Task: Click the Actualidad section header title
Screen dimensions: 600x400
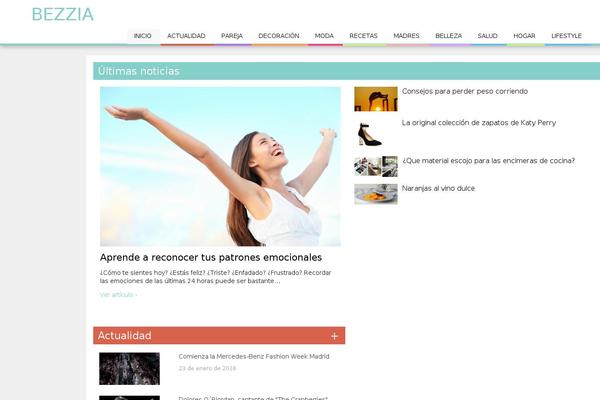Action: pos(125,336)
